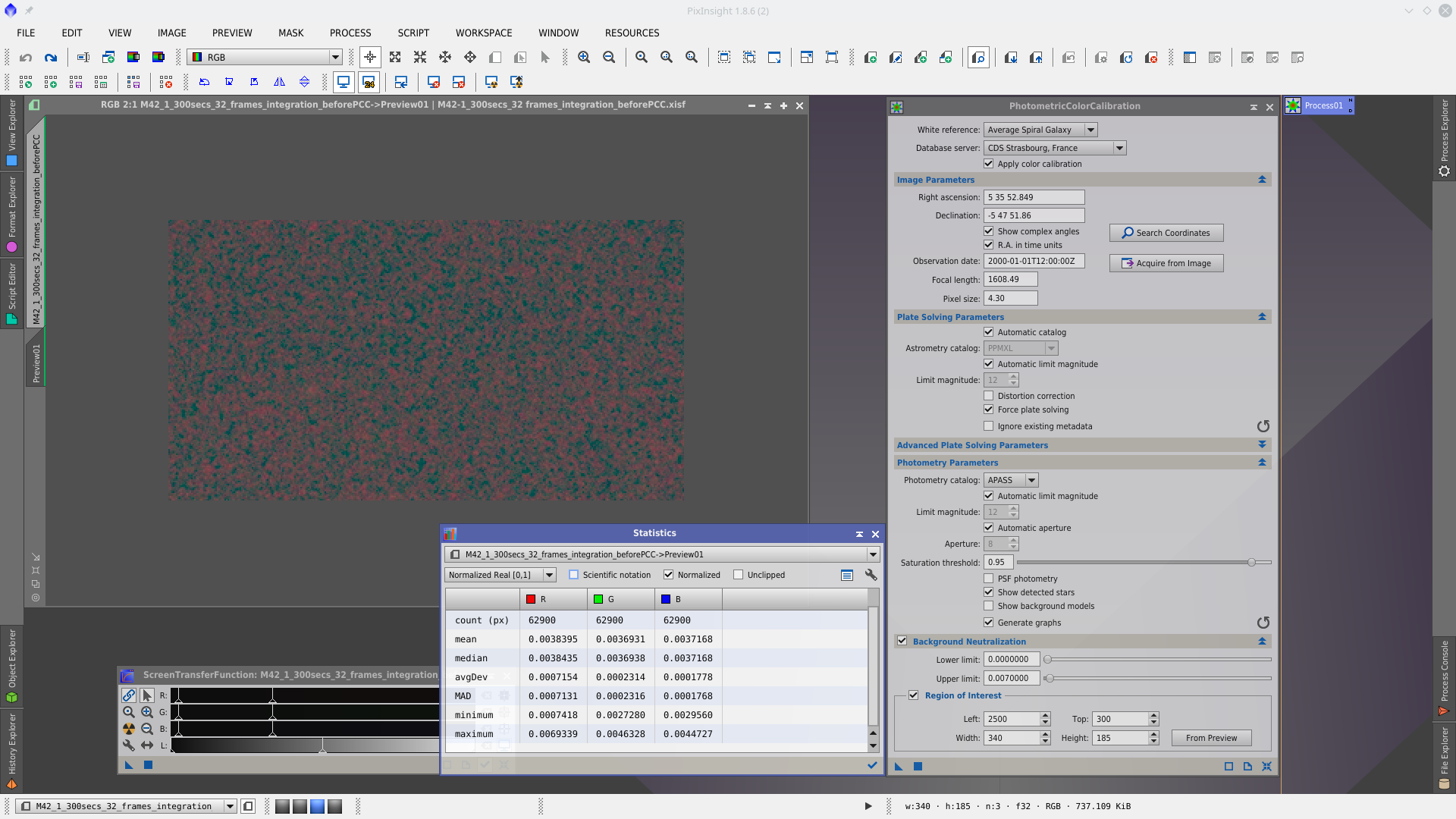Open the PROCESS menu

pyautogui.click(x=350, y=33)
